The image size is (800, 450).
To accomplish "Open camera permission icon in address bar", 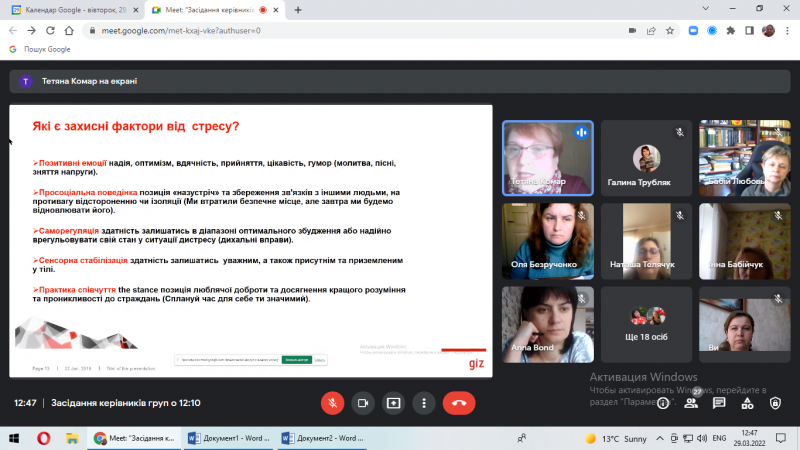I will point(632,31).
